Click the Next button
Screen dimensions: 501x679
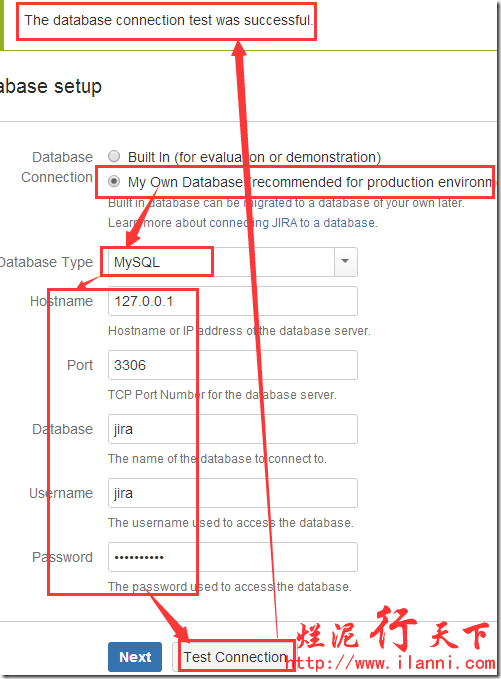click(135, 657)
